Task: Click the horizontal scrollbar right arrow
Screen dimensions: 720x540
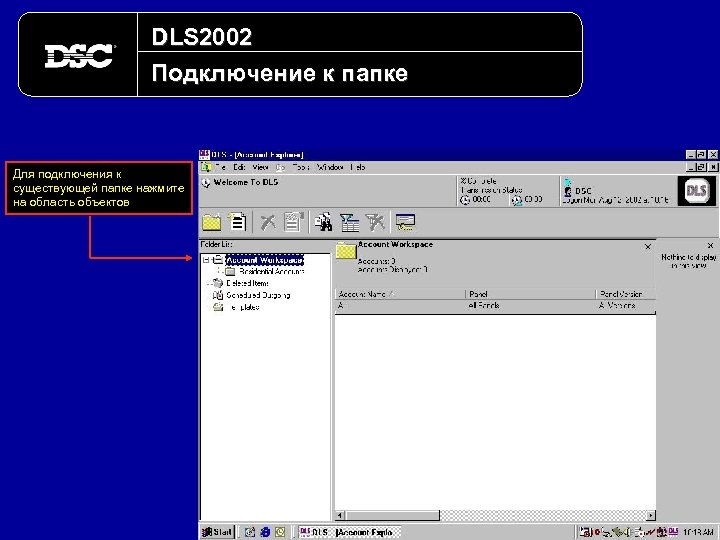Action: point(651,515)
